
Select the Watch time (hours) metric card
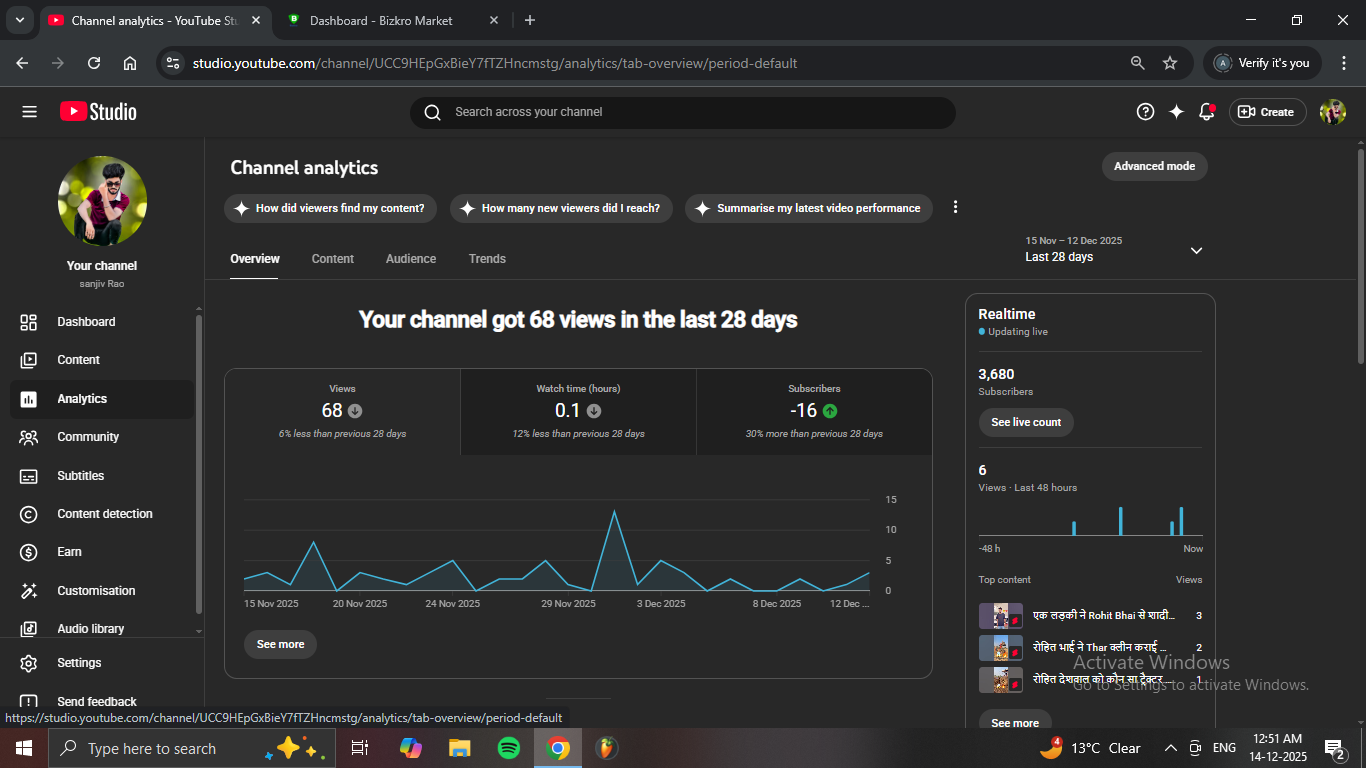(578, 412)
